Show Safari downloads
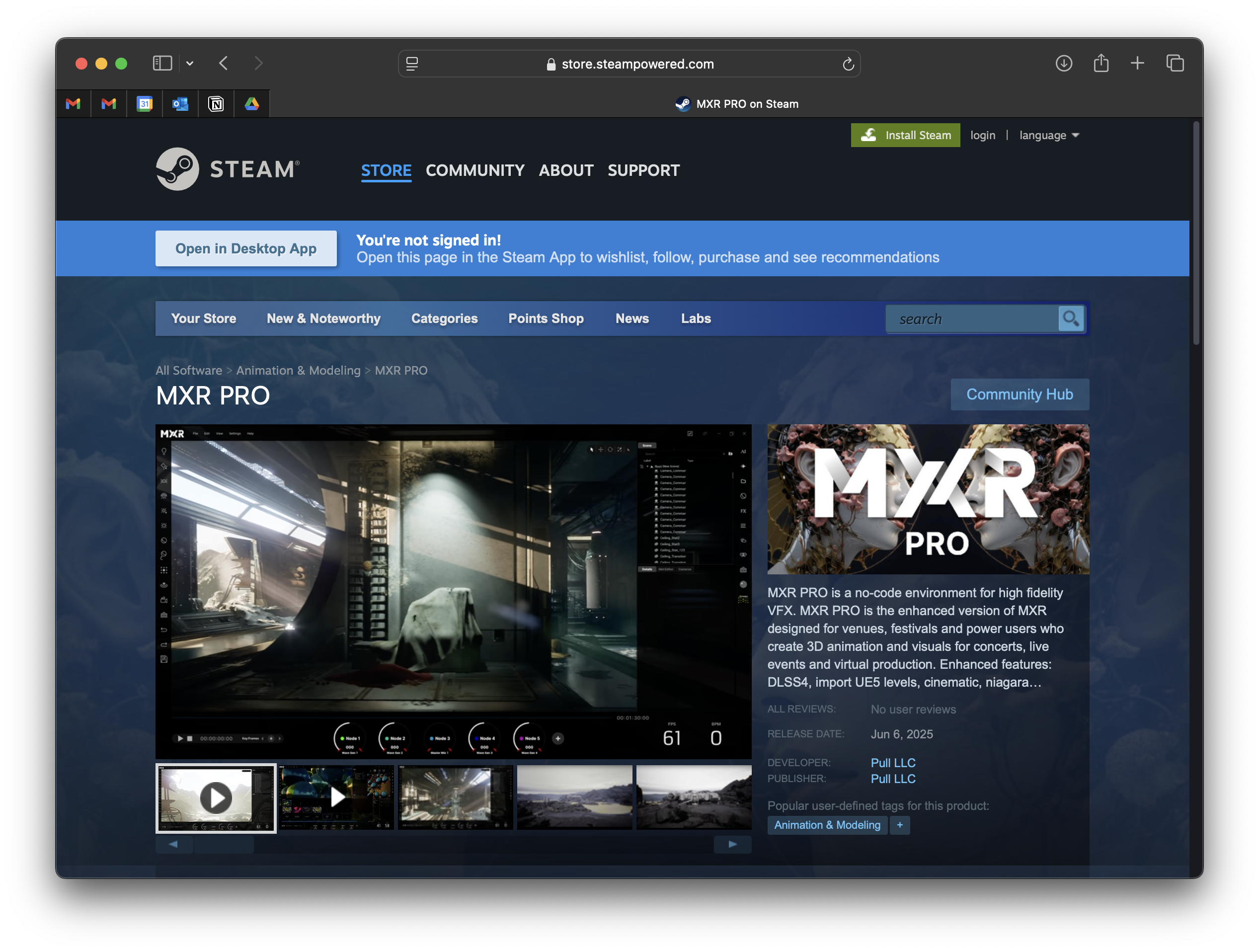This screenshot has width=1259, height=952. tap(1064, 63)
